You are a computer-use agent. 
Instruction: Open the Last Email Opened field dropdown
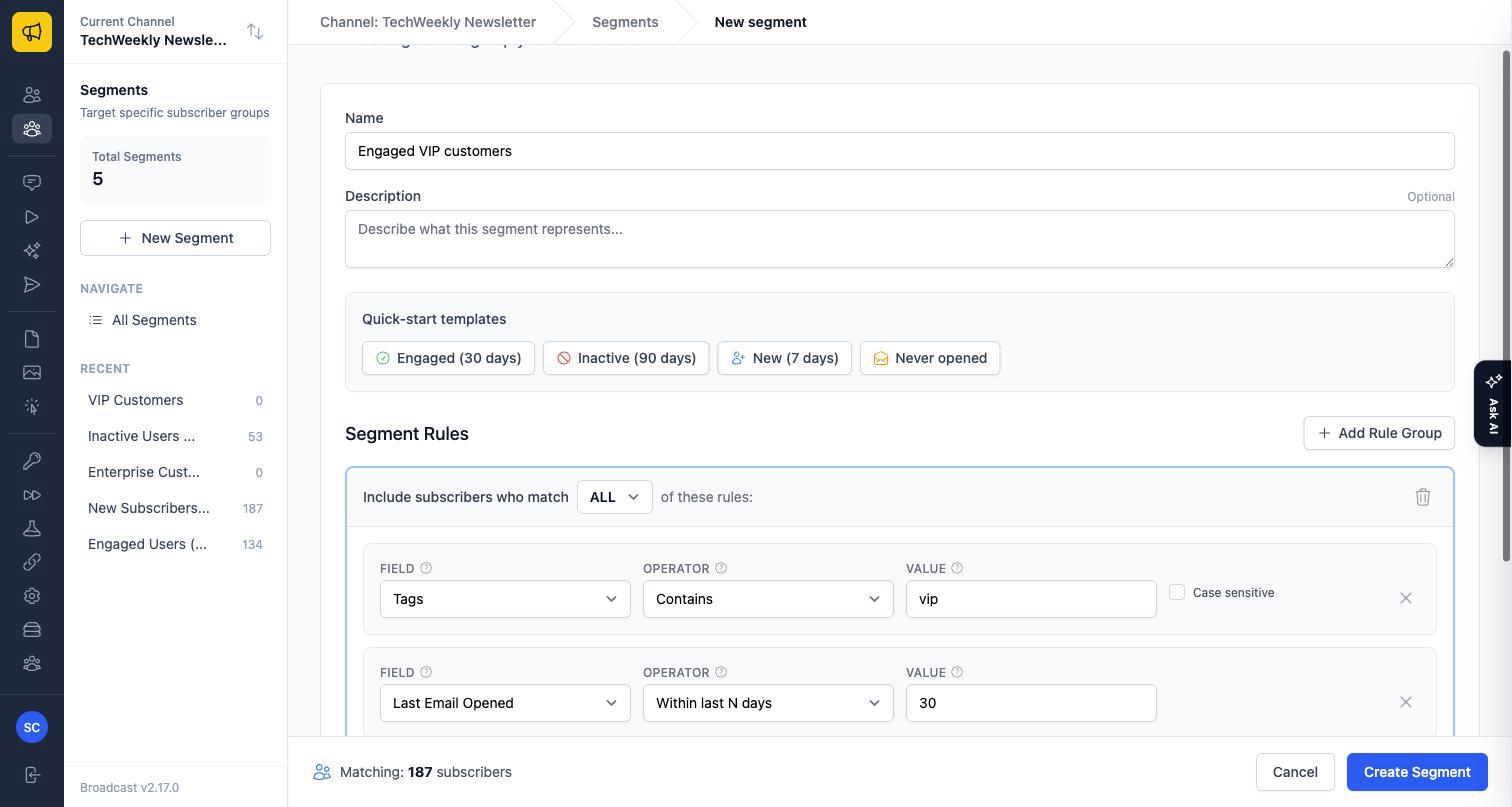(505, 703)
